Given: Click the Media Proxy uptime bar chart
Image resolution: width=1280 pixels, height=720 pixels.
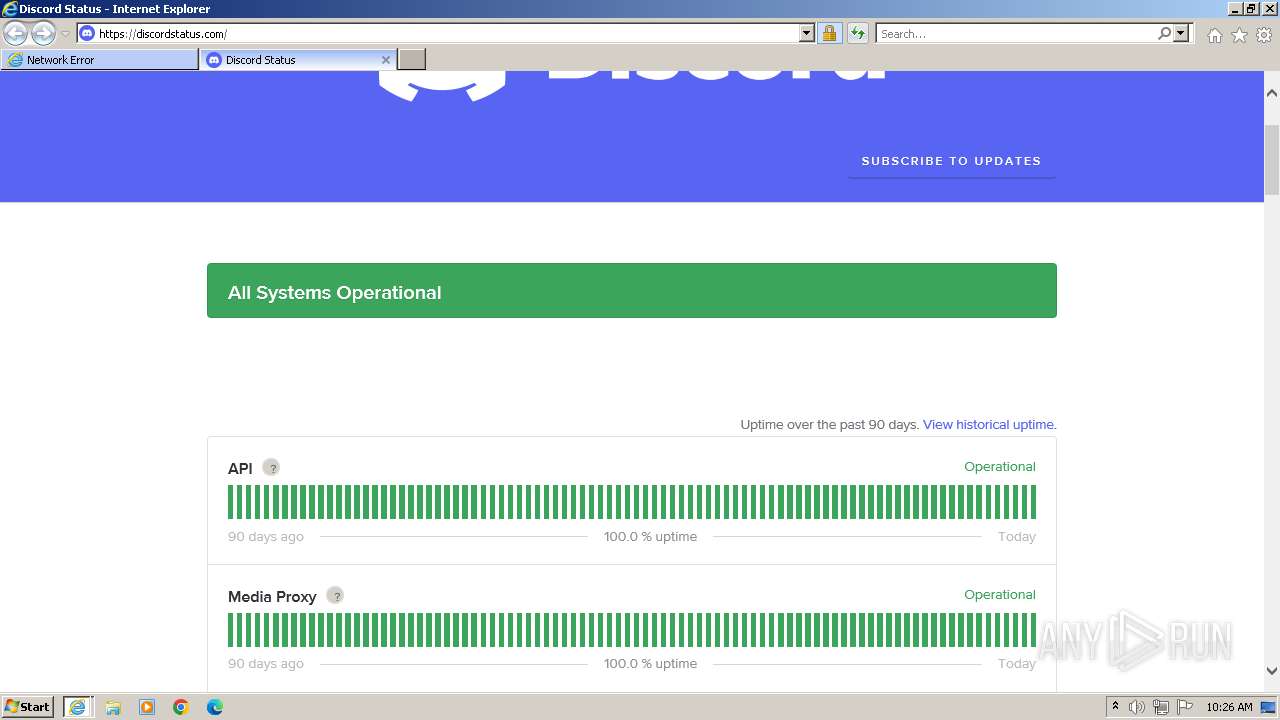Looking at the screenshot, I should coord(632,630).
